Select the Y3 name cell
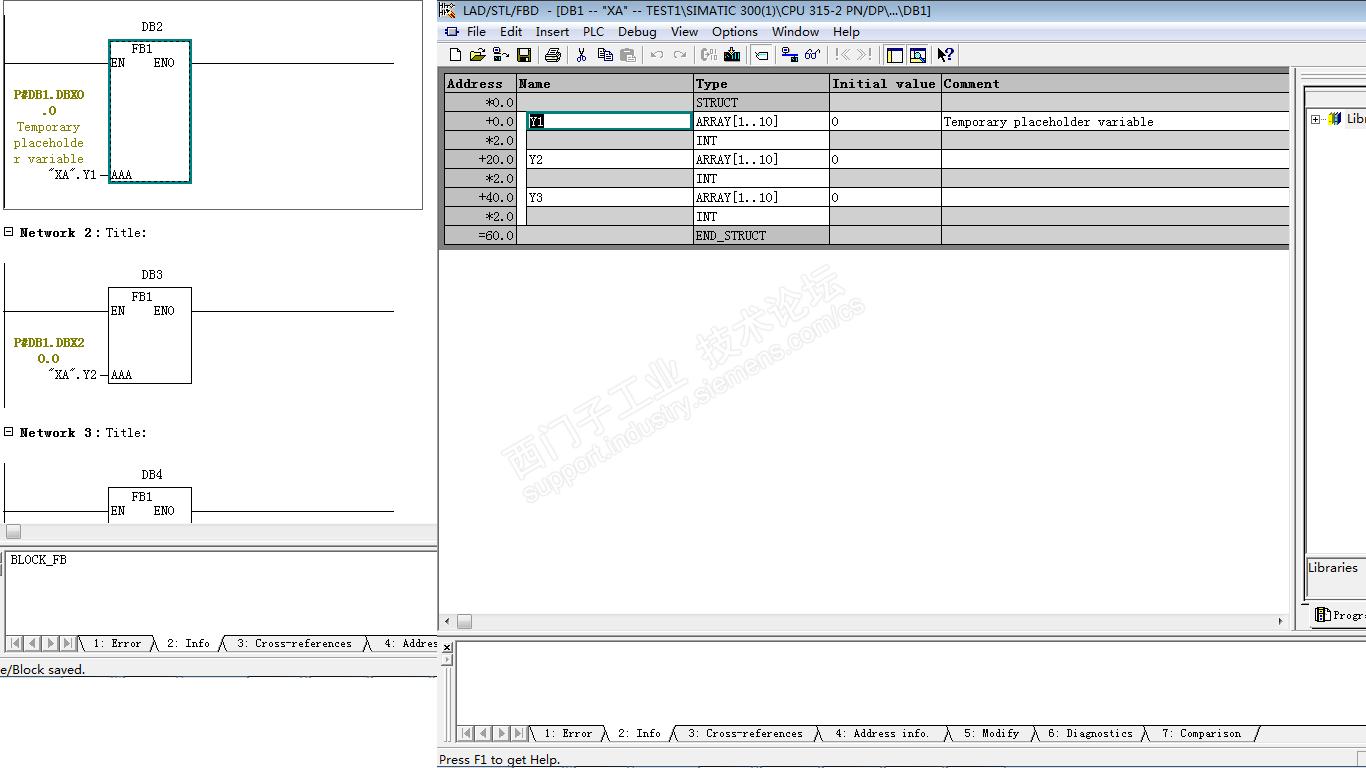Viewport: 1366px width, 768px height. point(610,197)
